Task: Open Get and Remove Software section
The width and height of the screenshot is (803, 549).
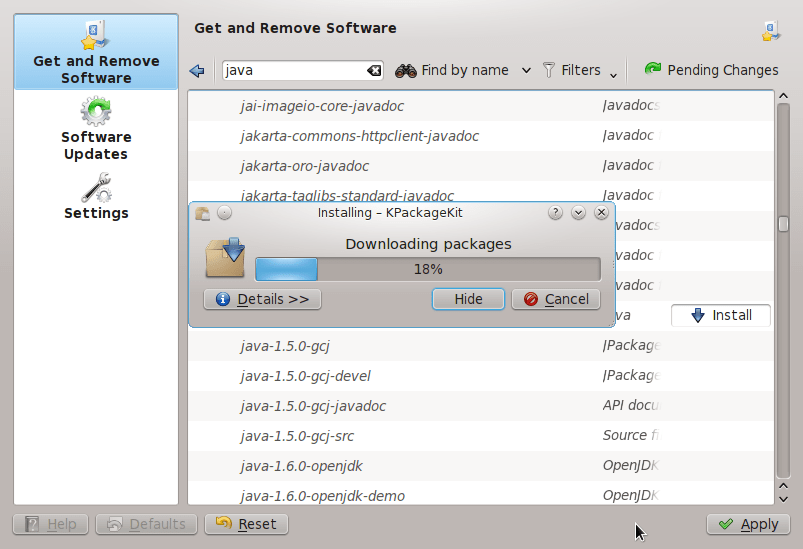Action: (x=96, y=52)
